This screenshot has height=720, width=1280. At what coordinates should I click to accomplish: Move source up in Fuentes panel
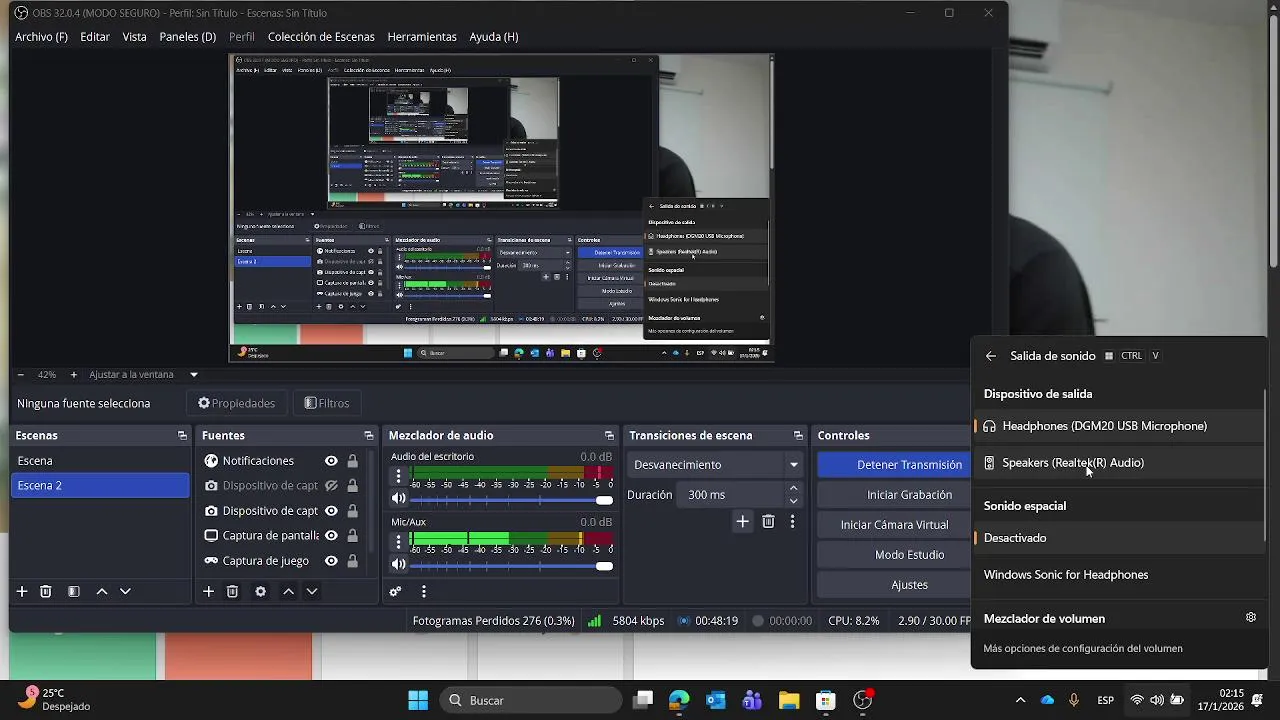click(x=289, y=591)
